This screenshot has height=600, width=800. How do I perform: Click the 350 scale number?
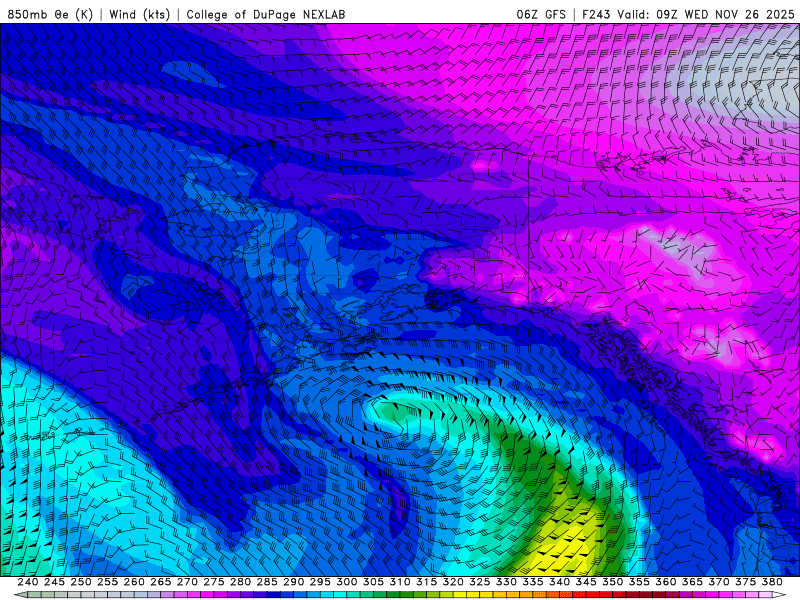pyautogui.click(x=612, y=582)
